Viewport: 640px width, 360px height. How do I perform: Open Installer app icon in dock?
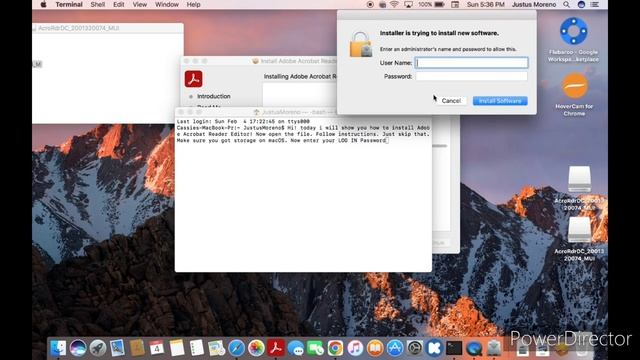point(494,348)
